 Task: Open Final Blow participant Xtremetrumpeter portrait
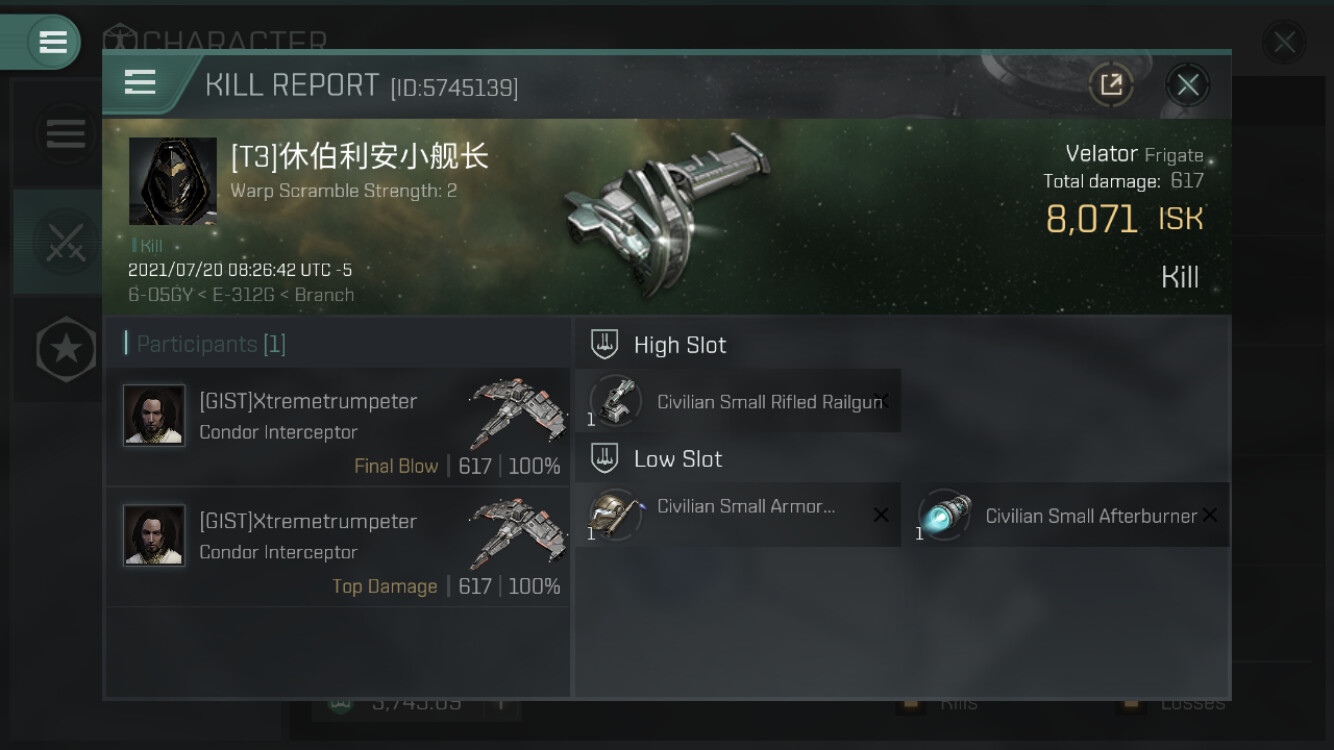tap(154, 415)
